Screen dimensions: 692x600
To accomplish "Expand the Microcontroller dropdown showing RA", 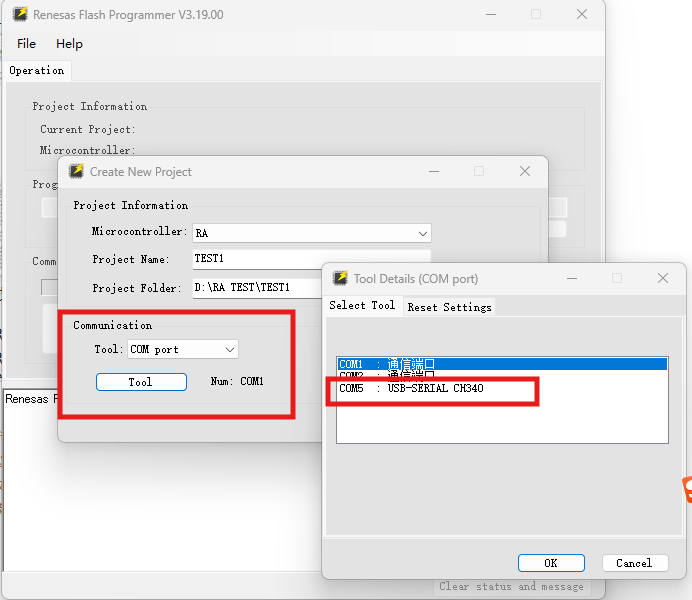I will pos(312,233).
